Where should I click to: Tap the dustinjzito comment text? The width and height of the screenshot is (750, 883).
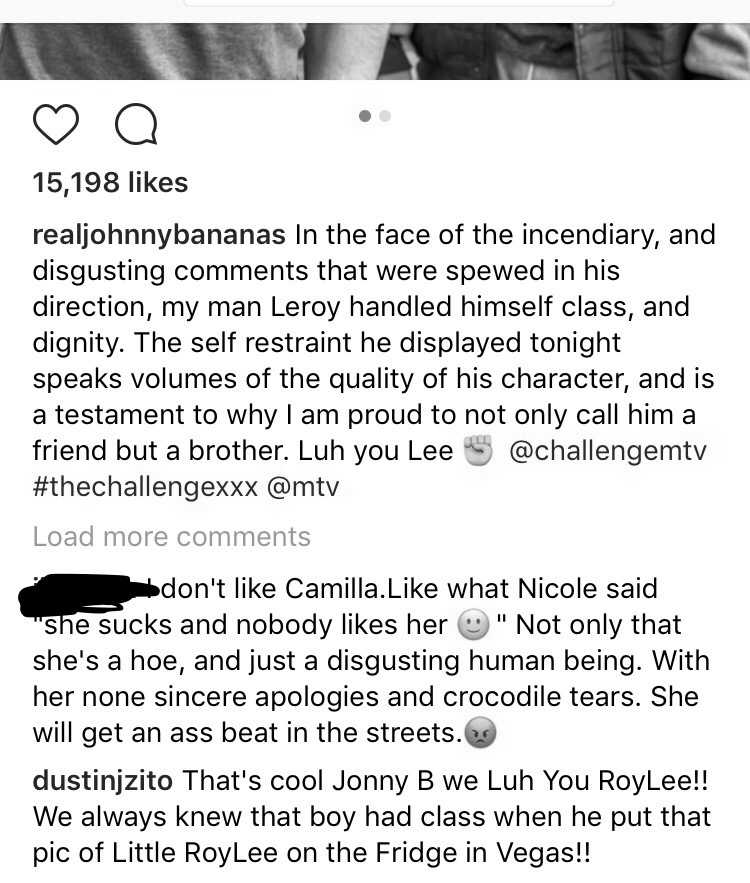[372, 817]
